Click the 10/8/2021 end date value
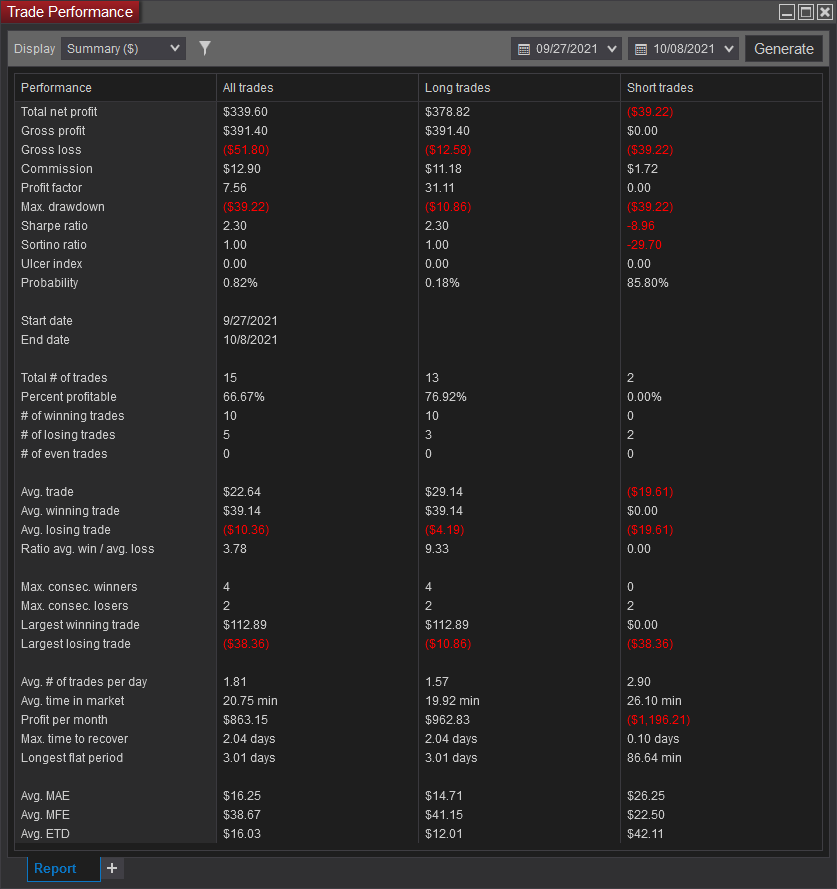Viewport: 837px width, 889px height. (x=250, y=340)
